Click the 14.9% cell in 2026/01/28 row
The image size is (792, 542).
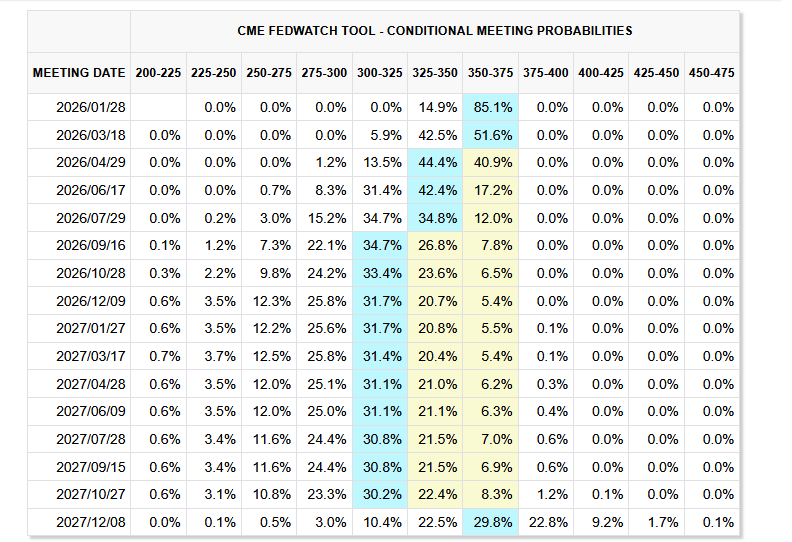click(436, 107)
